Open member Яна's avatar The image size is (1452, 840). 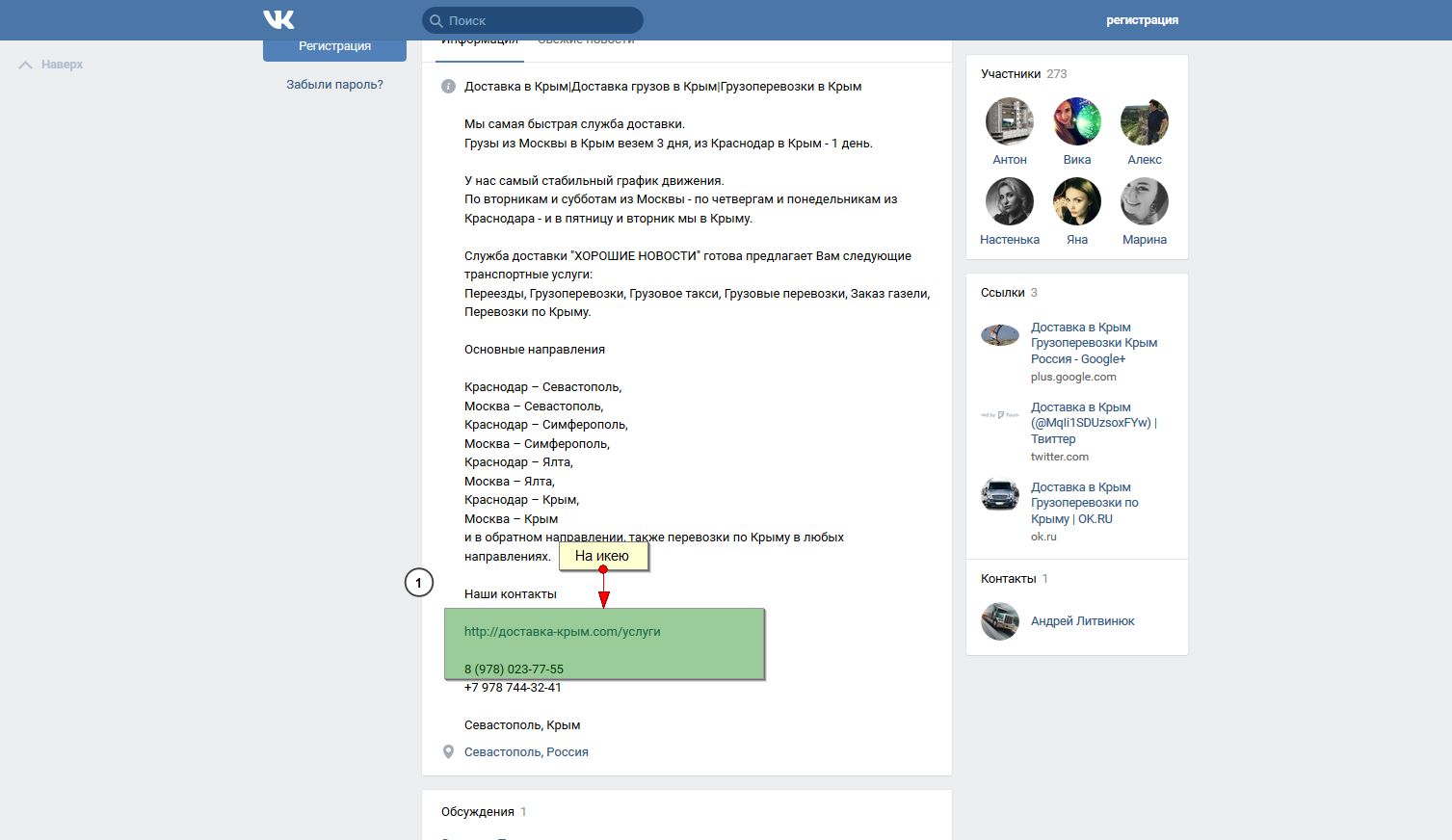pos(1077,201)
